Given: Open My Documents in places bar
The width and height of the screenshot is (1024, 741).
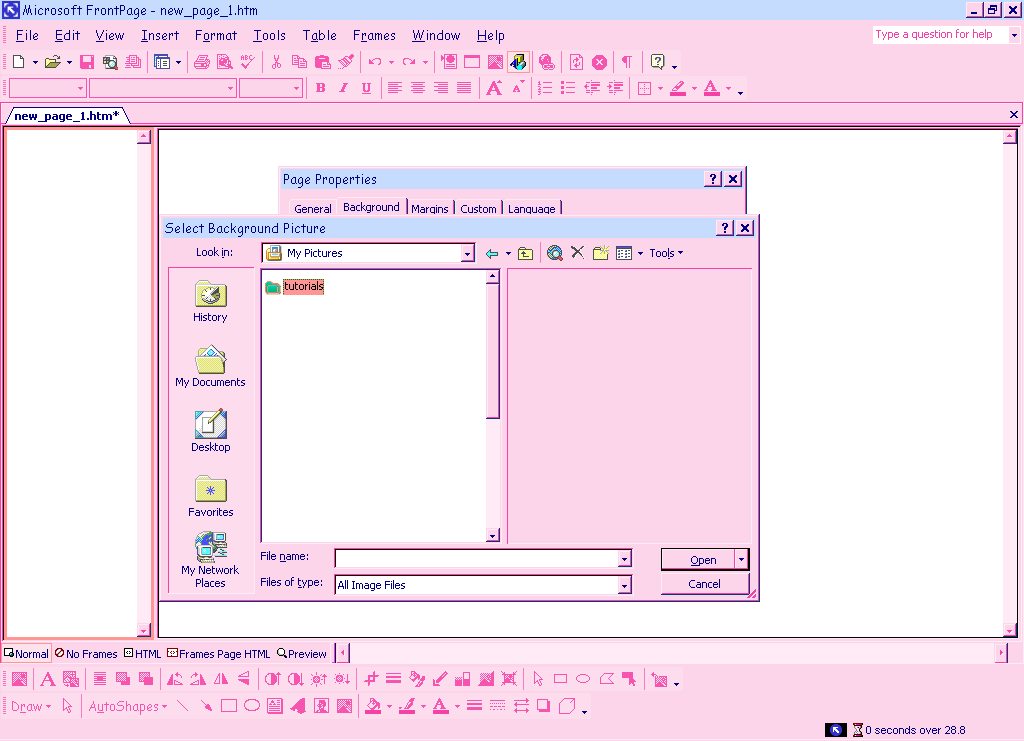Looking at the screenshot, I should pyautogui.click(x=210, y=366).
